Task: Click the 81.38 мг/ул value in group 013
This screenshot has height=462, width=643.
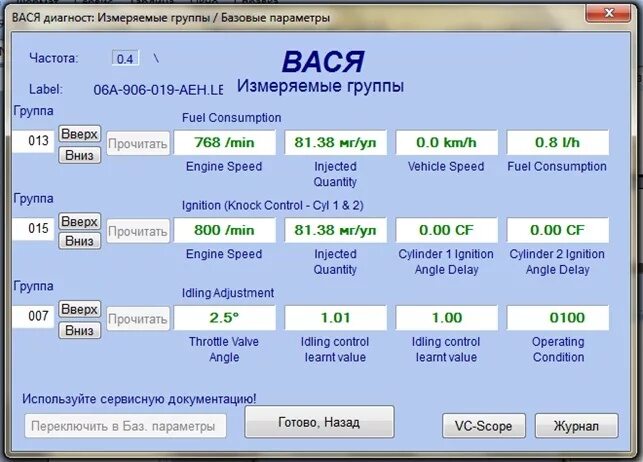Action: click(335, 142)
